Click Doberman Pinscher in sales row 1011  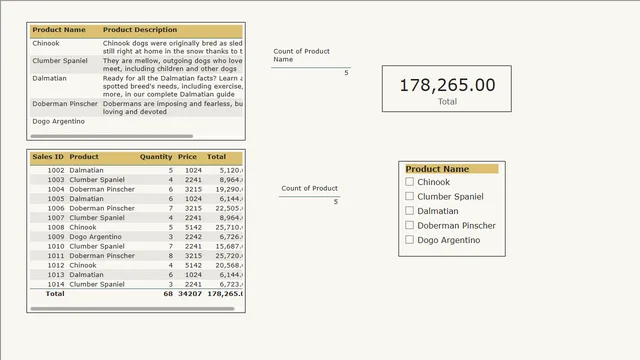(102, 256)
